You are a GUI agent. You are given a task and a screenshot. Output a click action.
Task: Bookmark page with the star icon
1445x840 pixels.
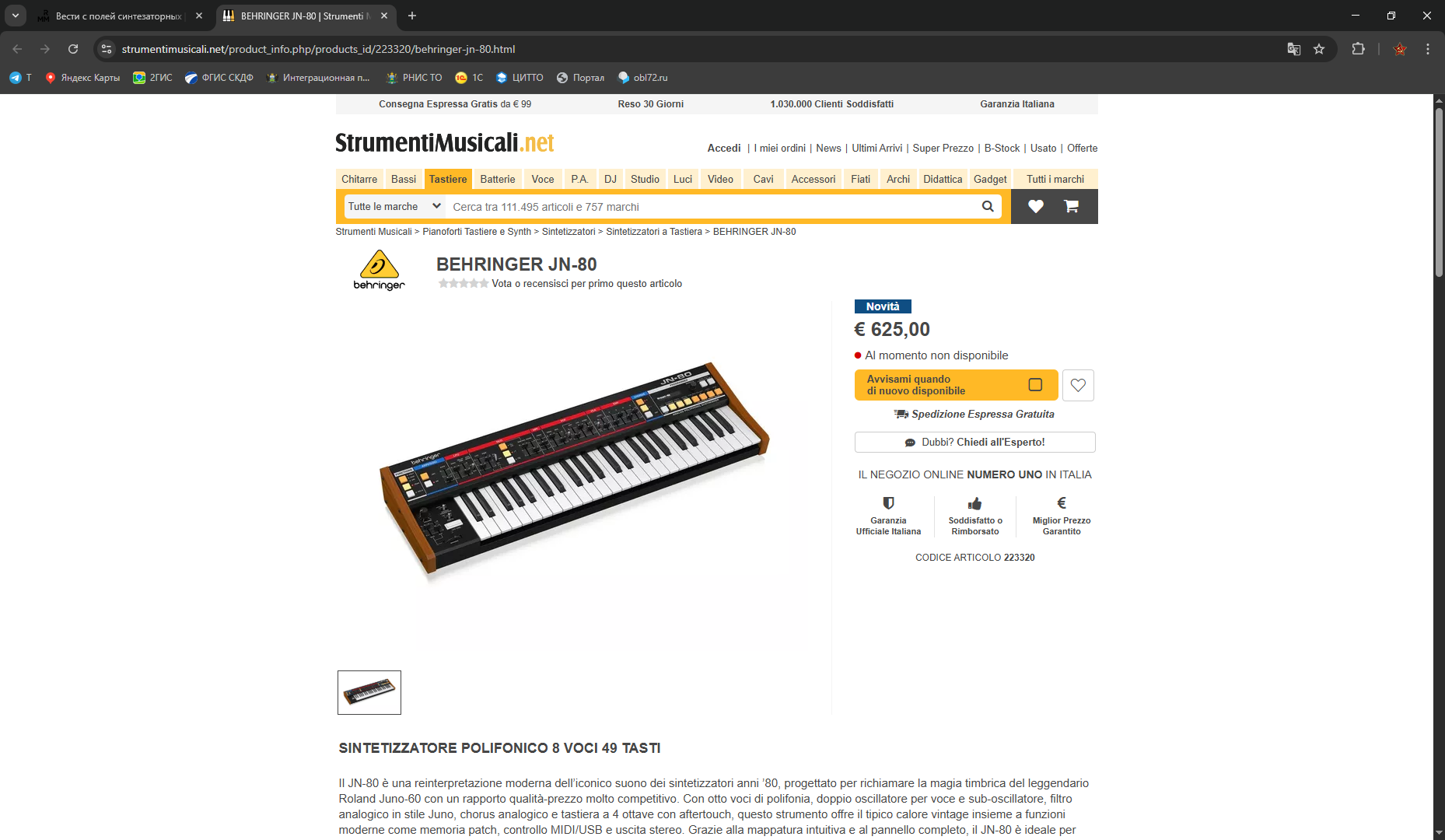pyautogui.click(x=1319, y=49)
